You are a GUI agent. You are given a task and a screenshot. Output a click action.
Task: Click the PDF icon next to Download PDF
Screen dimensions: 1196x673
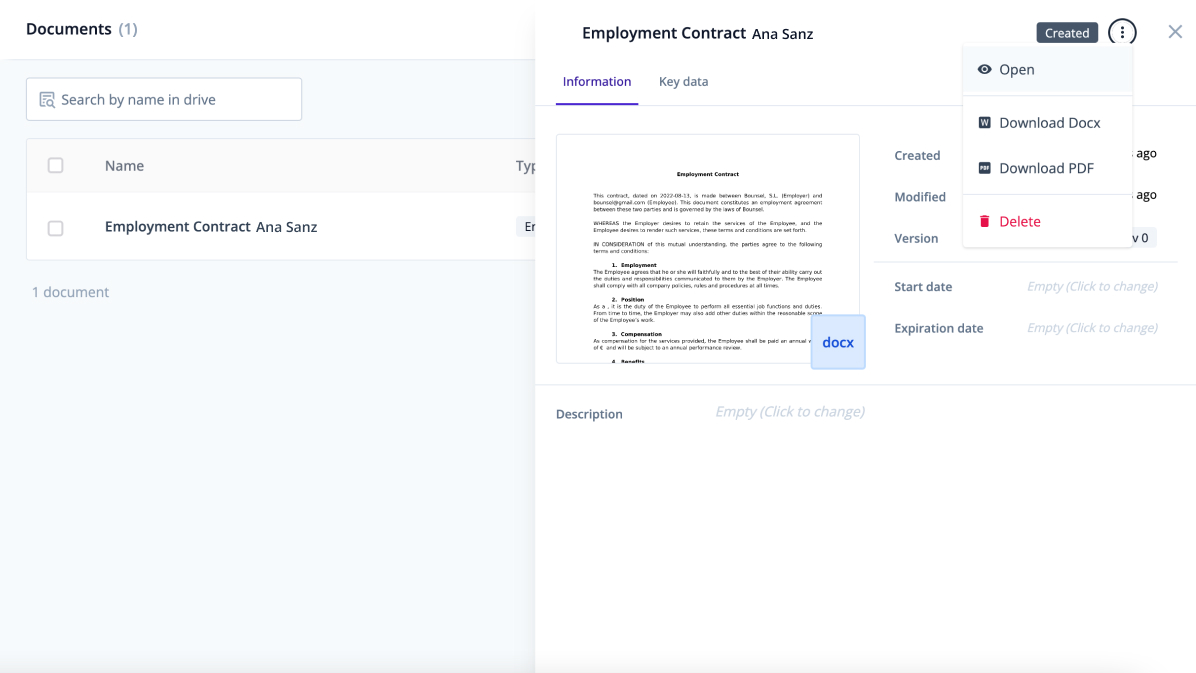pos(985,168)
